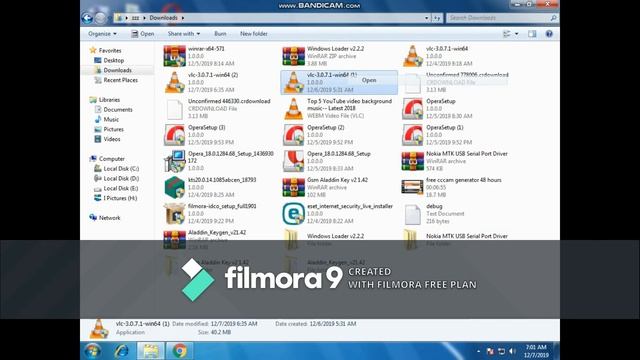Launch Internet Explorer from the taskbar

(x=121, y=351)
